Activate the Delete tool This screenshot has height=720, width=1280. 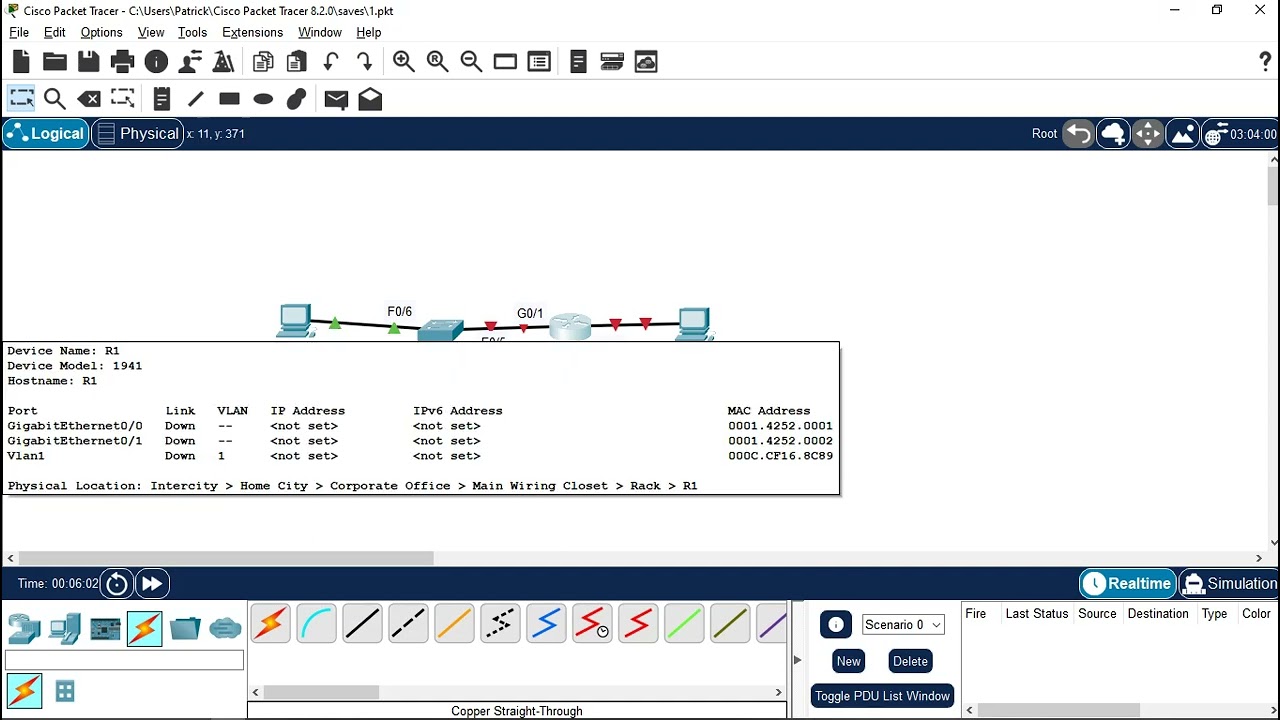(x=89, y=99)
